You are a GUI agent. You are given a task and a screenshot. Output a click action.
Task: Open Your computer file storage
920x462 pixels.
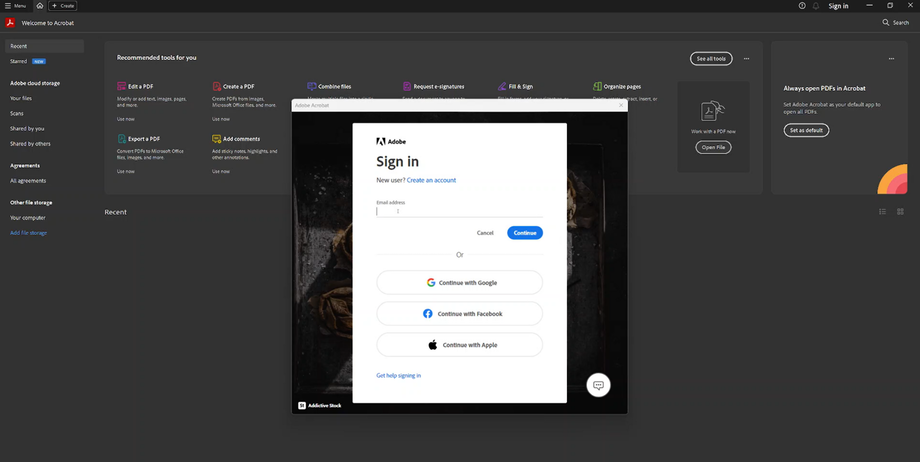point(28,218)
